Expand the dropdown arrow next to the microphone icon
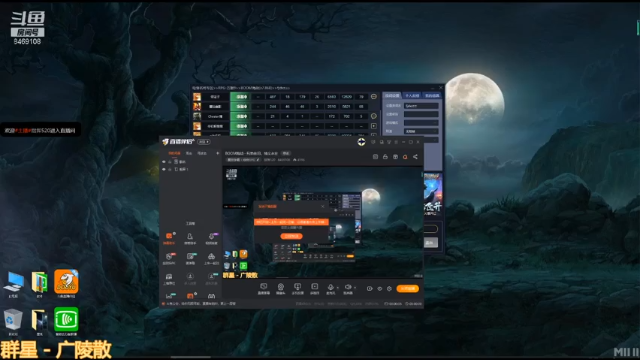640x360 pixels. click(x=338, y=287)
